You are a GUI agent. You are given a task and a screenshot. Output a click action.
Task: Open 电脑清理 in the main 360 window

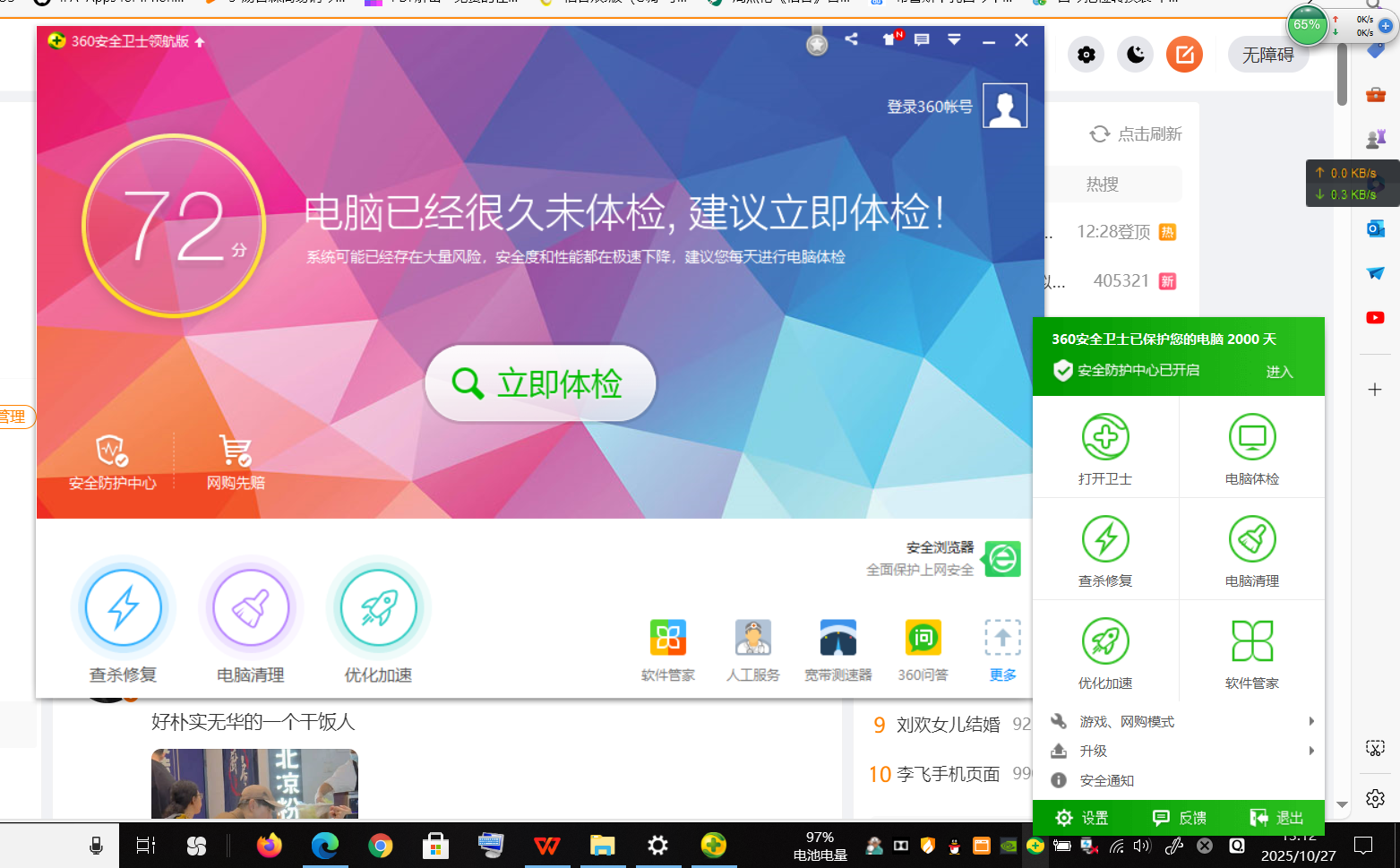tap(251, 607)
